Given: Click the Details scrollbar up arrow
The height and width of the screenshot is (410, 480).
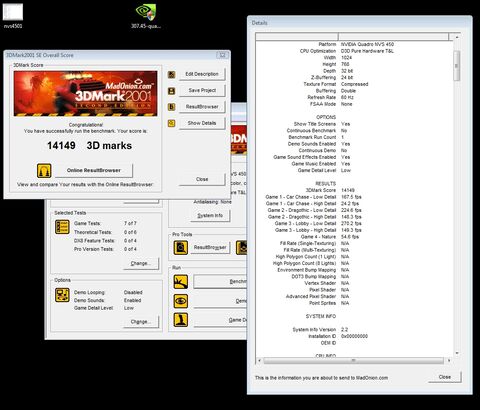Looking at the screenshot, I should point(457,37).
